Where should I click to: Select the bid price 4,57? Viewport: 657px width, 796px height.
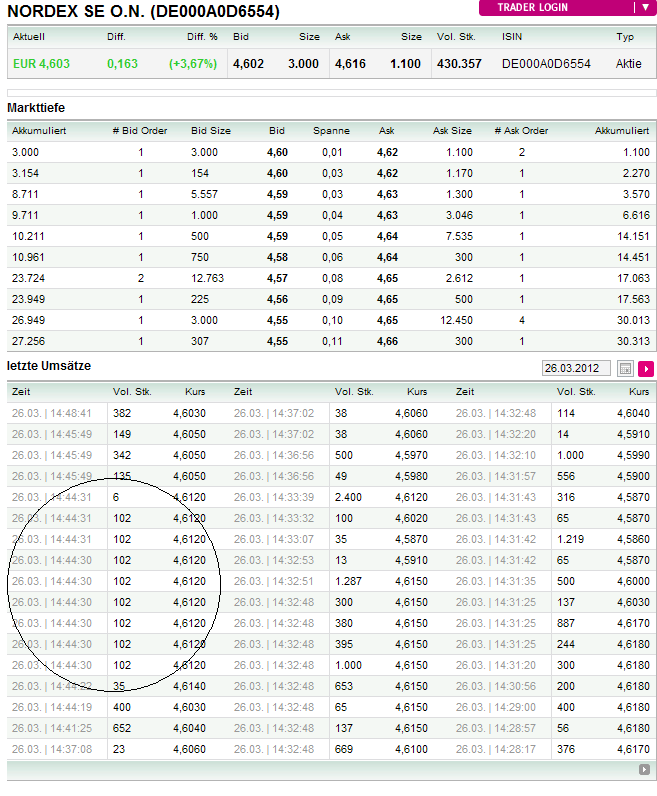[277, 279]
